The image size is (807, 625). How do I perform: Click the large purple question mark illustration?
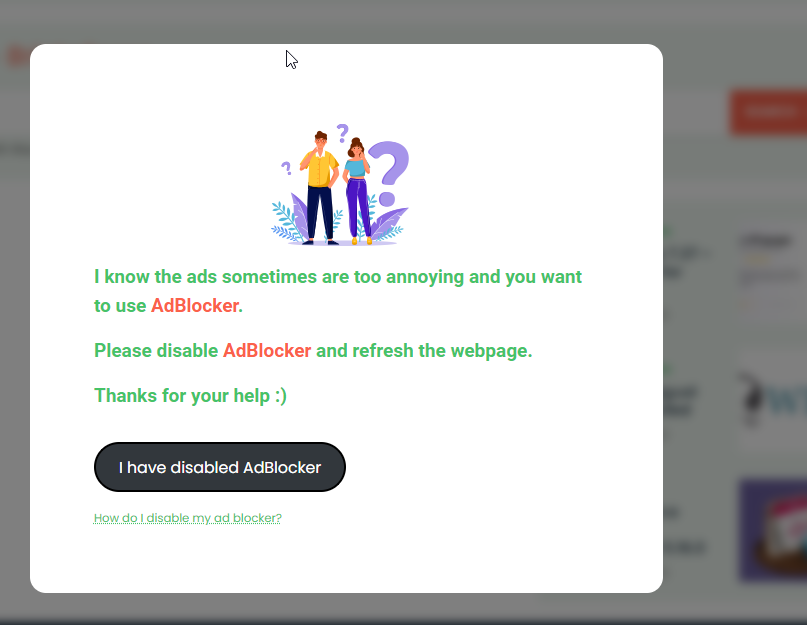pos(389,173)
